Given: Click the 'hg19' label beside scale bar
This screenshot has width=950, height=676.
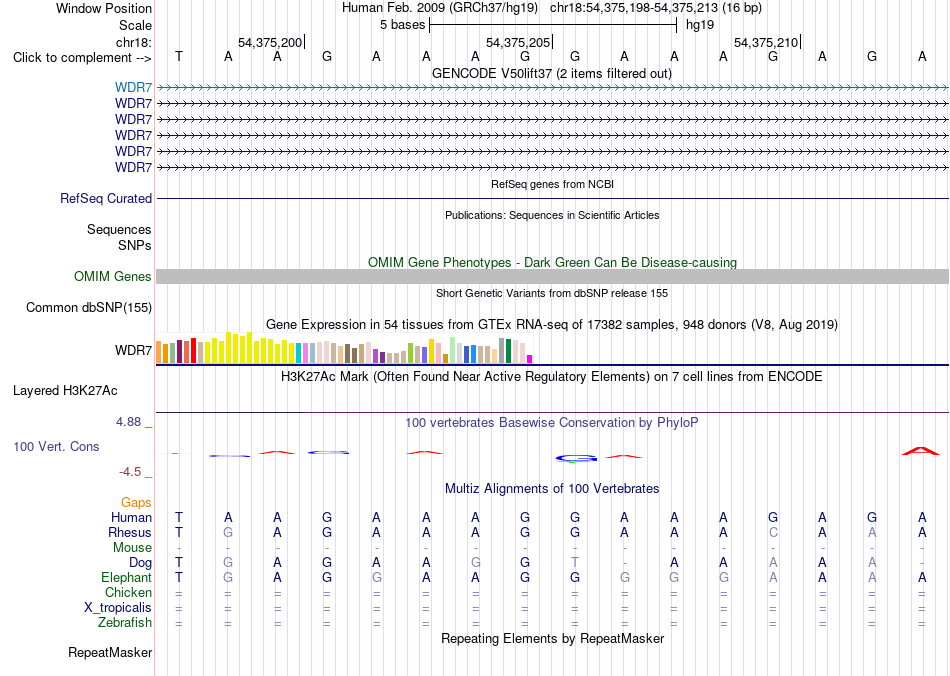Looking at the screenshot, I should click(x=700, y=25).
